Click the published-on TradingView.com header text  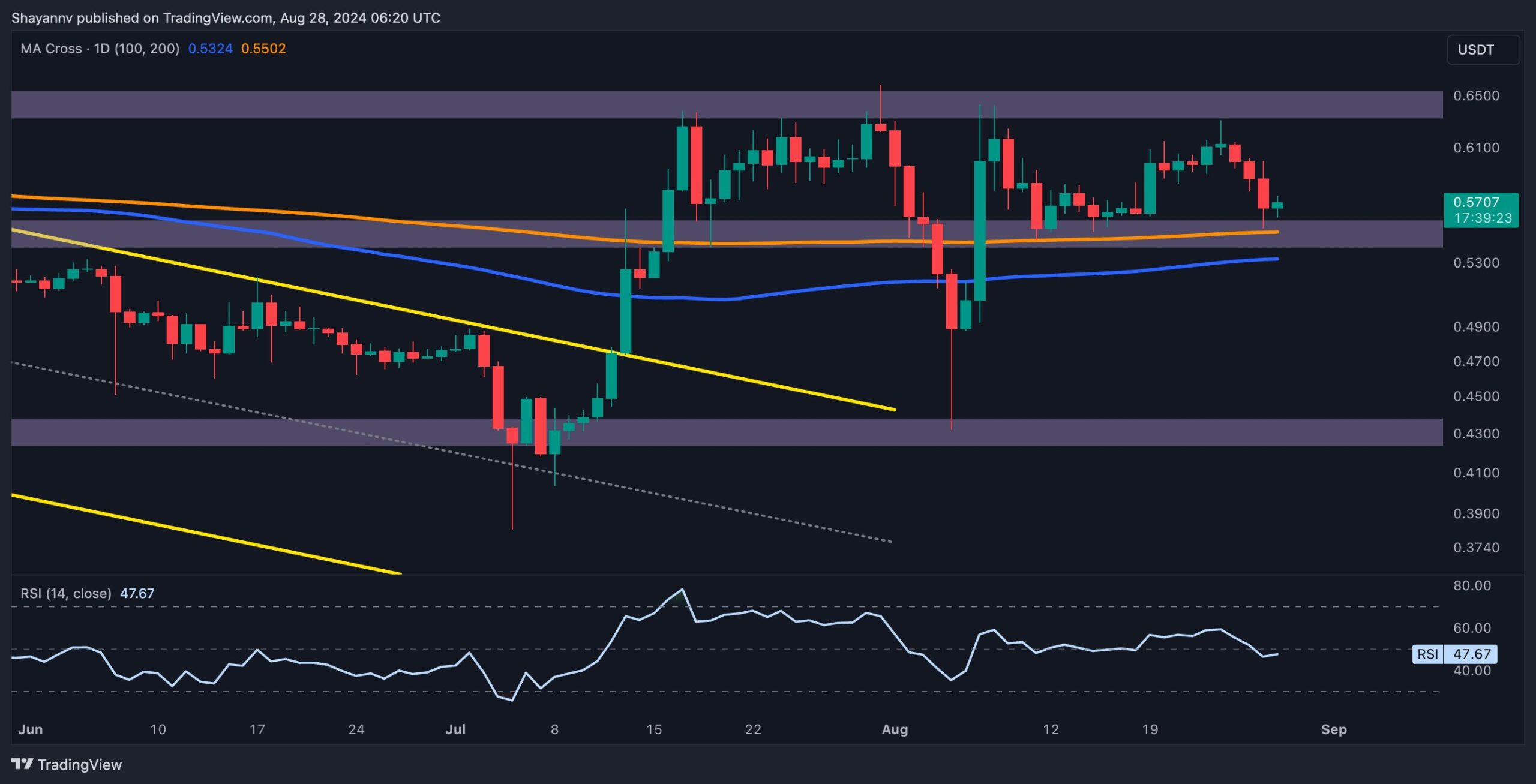coord(226,18)
